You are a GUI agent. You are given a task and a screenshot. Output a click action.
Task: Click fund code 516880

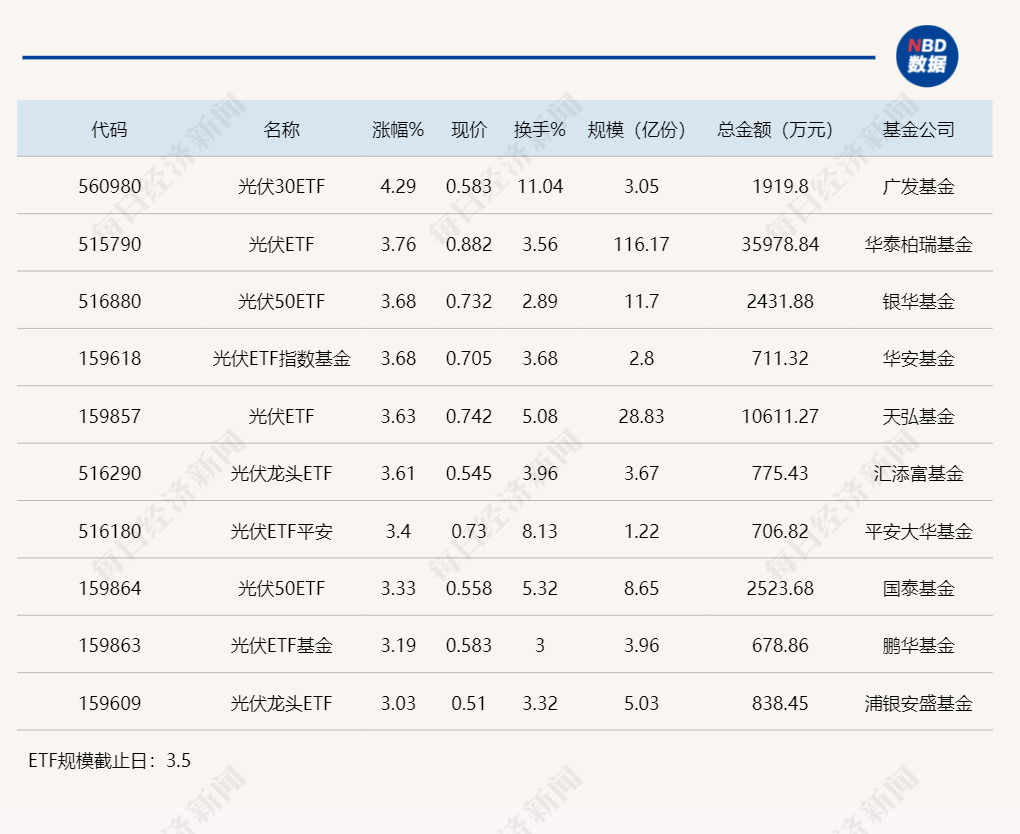pyautogui.click(x=109, y=302)
